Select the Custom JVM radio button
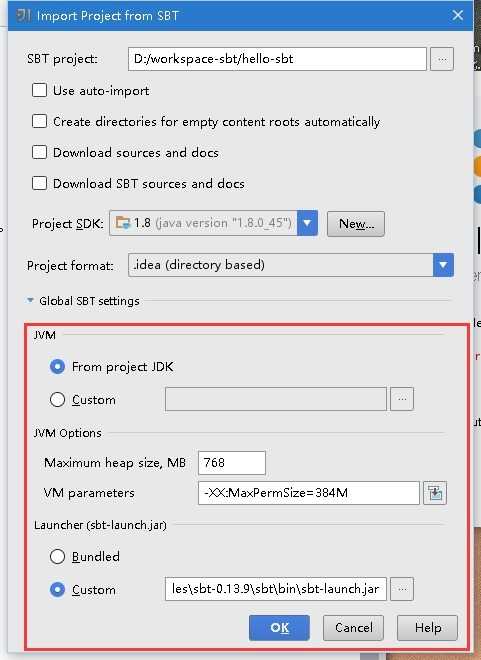481x660 pixels. [x=57, y=399]
